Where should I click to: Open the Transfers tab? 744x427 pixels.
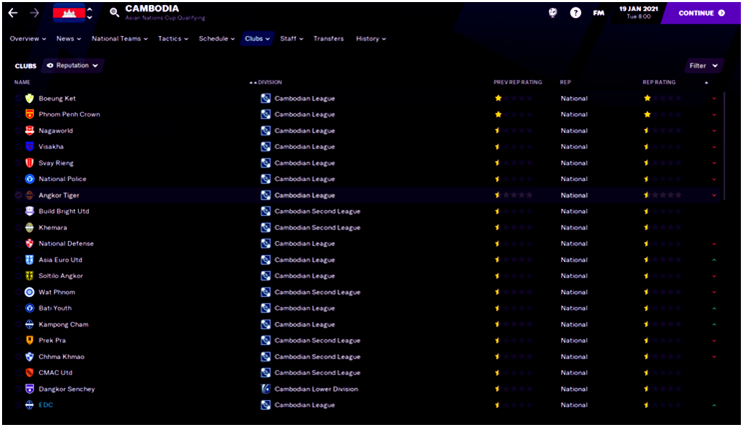tap(328, 38)
